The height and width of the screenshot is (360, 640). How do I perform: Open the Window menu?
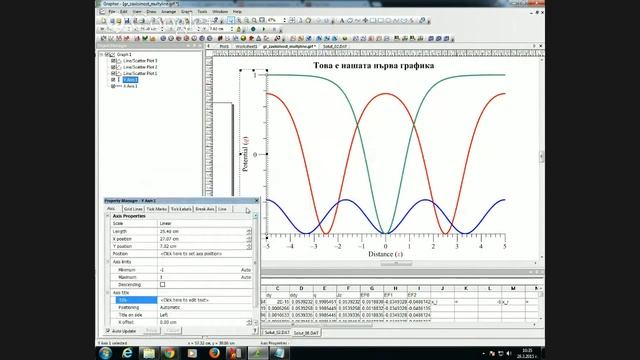[x=220, y=12]
